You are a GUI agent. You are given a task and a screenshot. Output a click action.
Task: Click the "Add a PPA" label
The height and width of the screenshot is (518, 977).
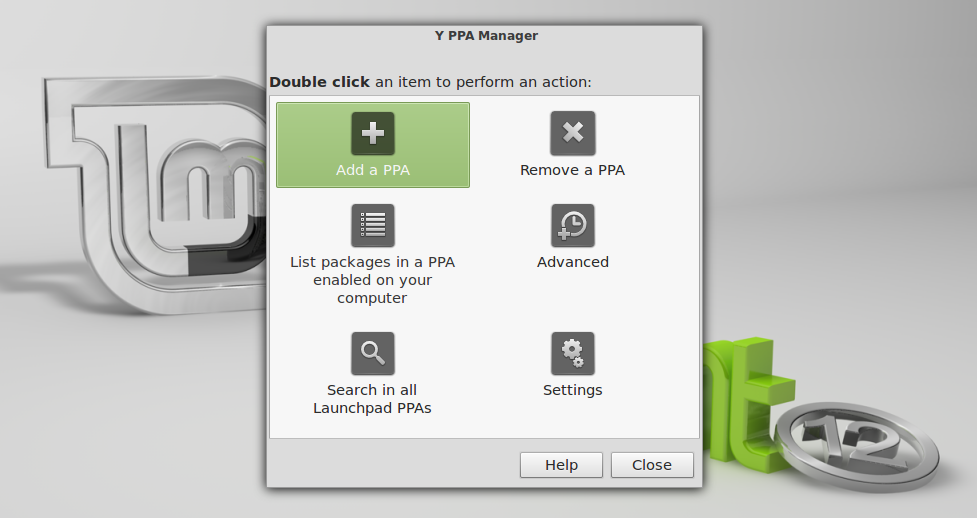tap(373, 170)
